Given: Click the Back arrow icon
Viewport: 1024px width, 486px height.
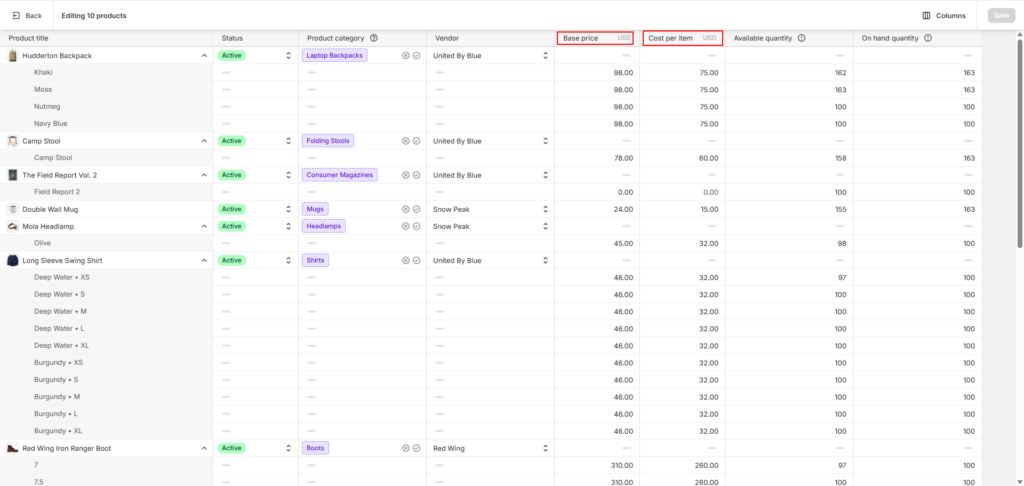Looking at the screenshot, I should click(16, 16).
